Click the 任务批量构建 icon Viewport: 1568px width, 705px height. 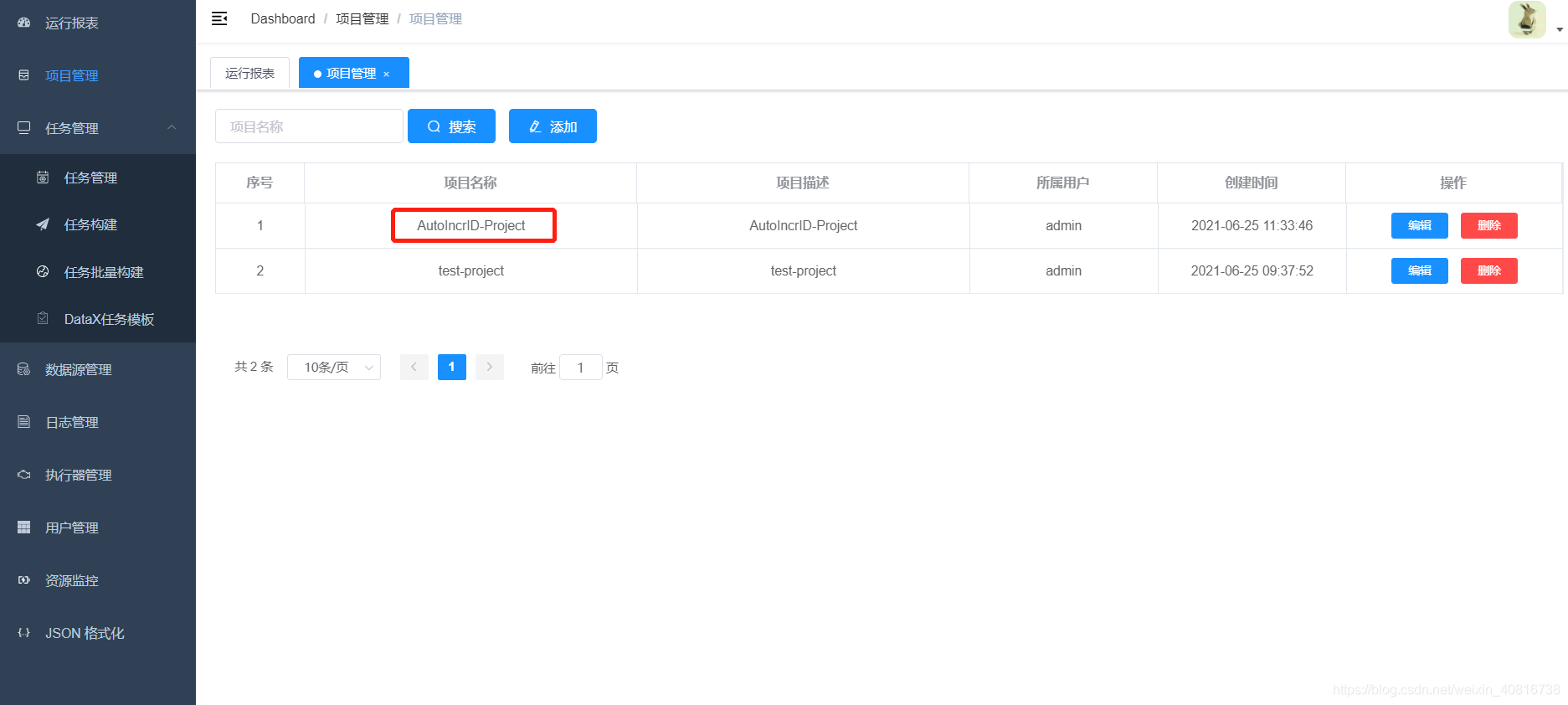(x=43, y=271)
